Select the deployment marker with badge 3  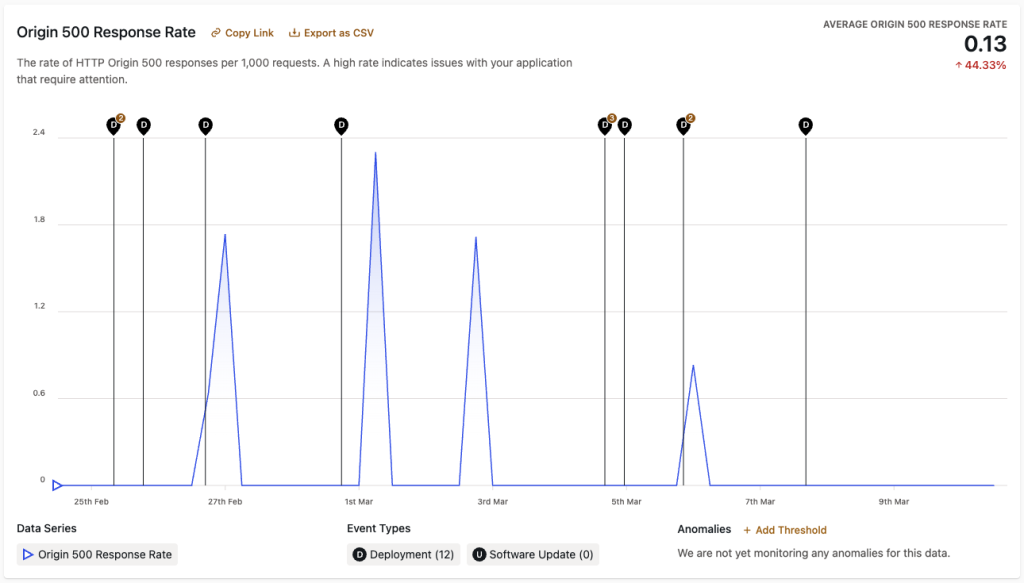pyautogui.click(x=605, y=126)
